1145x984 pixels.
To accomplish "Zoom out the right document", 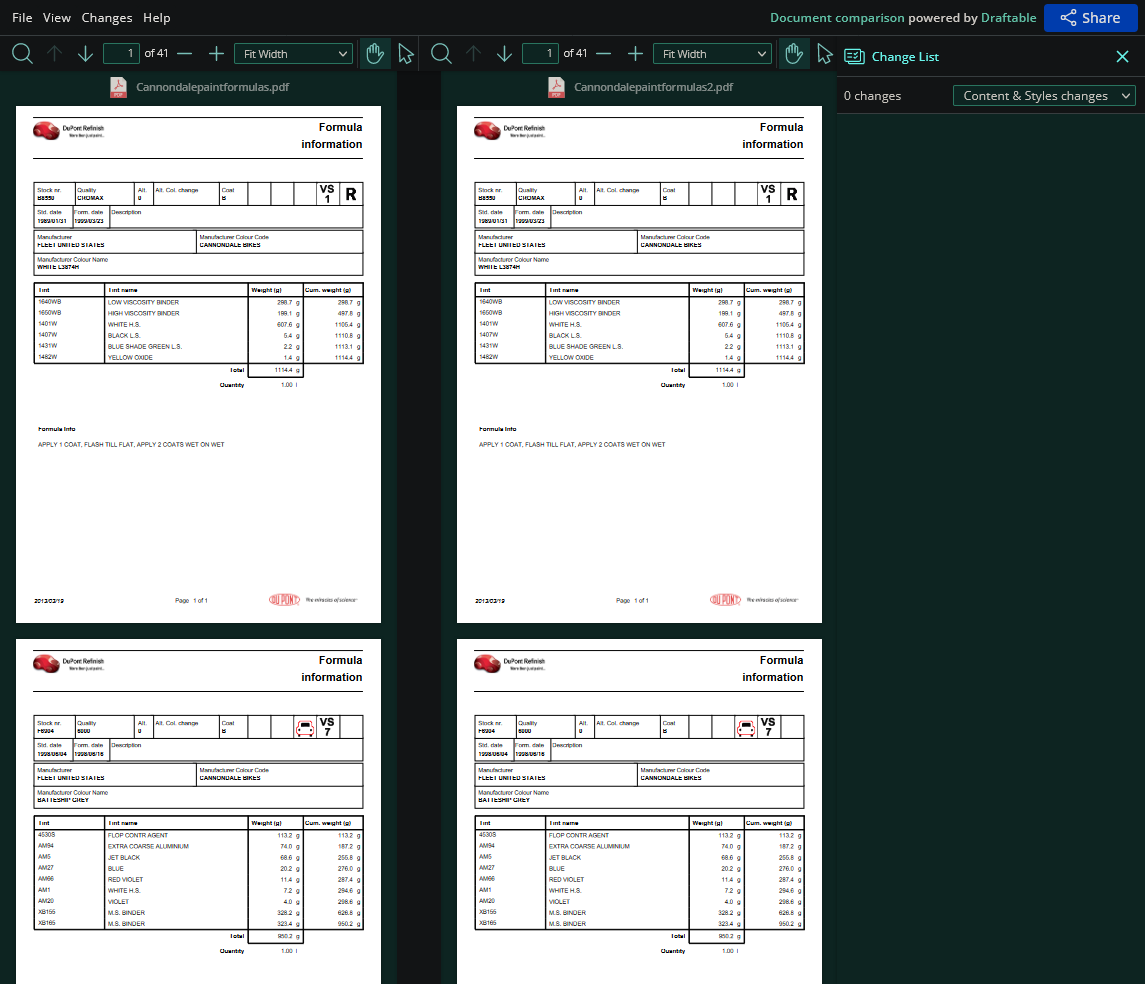I will coord(604,53).
